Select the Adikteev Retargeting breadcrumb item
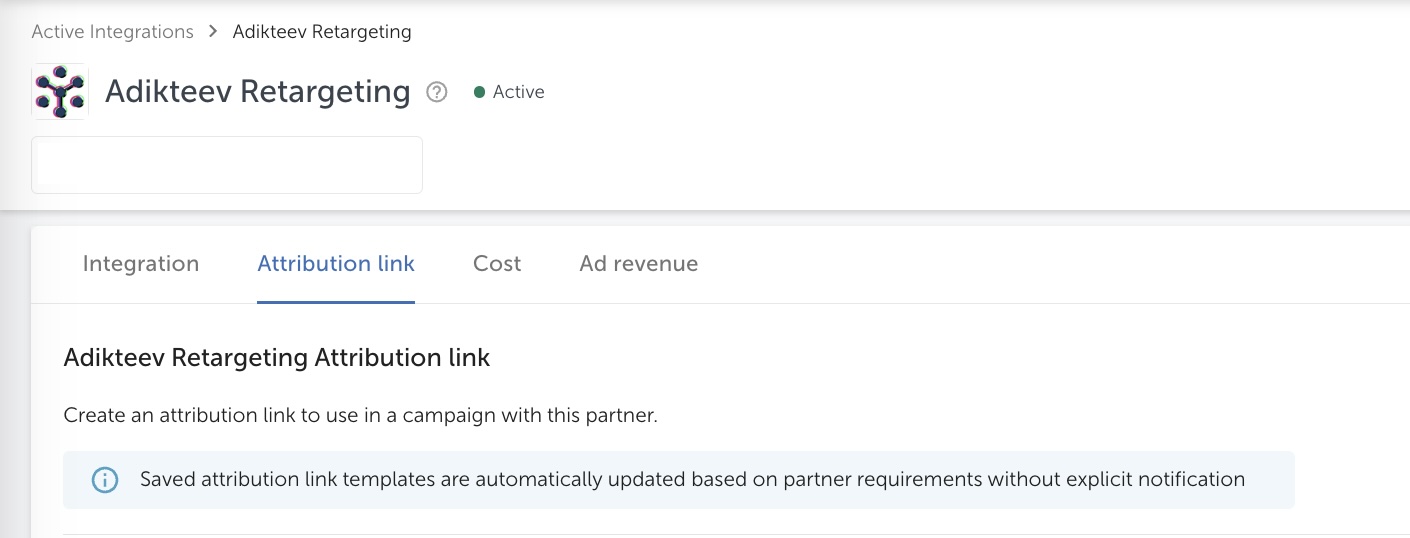The image size is (1410, 538). pyautogui.click(x=322, y=32)
